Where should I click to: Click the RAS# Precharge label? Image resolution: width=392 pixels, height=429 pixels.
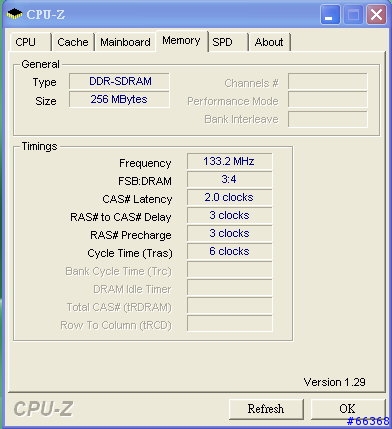pos(131,235)
